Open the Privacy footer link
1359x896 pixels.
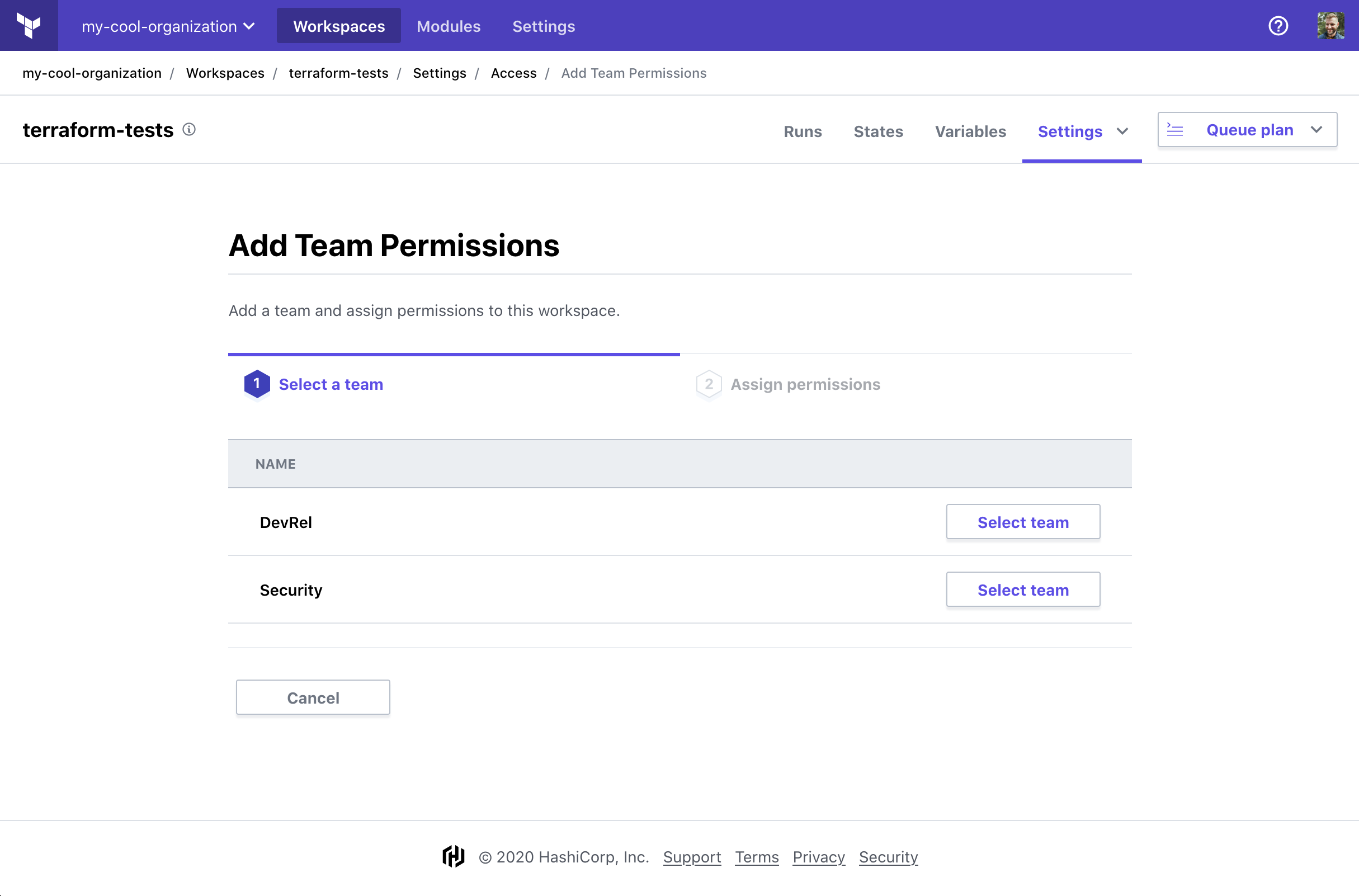click(x=819, y=857)
